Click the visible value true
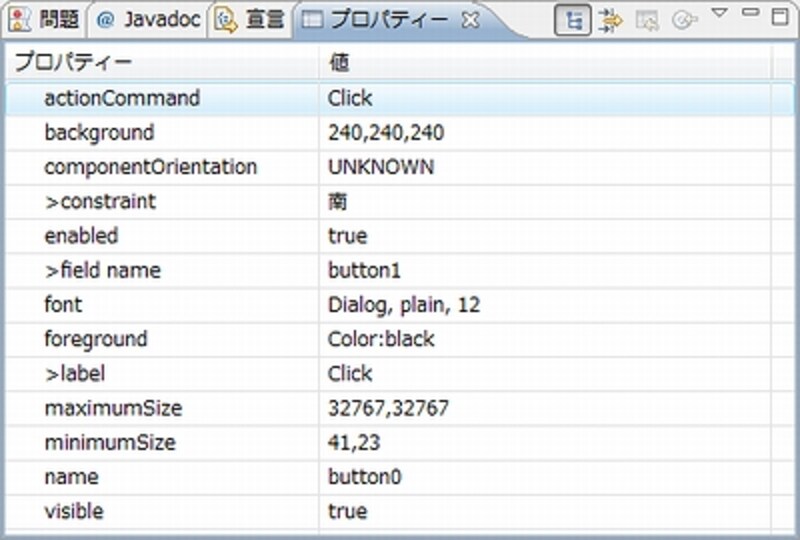 click(348, 511)
